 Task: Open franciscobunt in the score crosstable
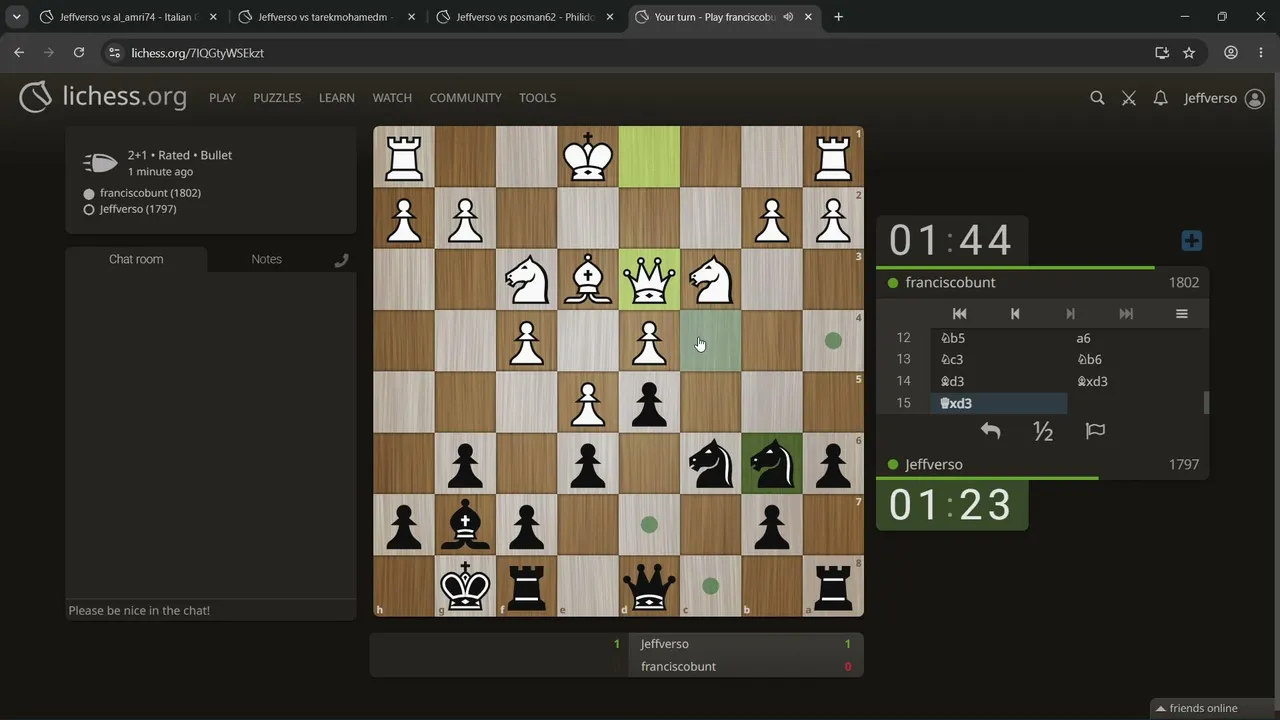pyautogui.click(x=678, y=667)
